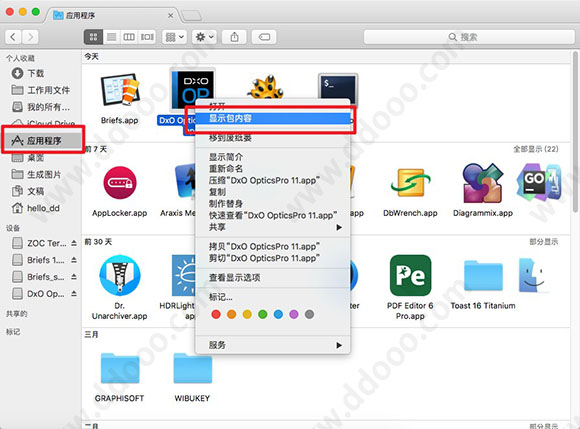Go back in Finder
Image resolution: width=580 pixels, height=429 pixels.
coord(13,37)
